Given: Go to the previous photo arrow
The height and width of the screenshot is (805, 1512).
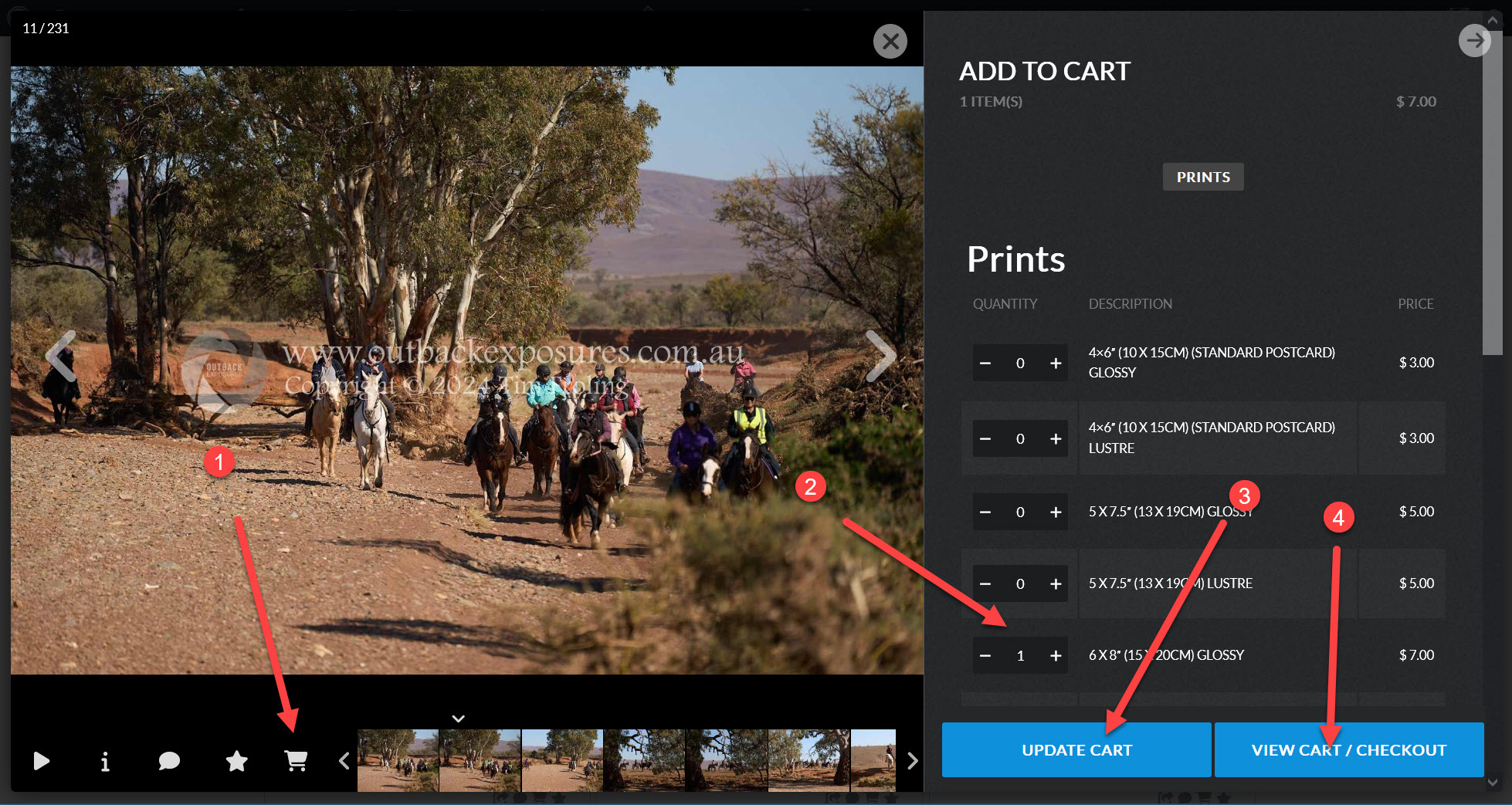Looking at the screenshot, I should click(x=60, y=357).
